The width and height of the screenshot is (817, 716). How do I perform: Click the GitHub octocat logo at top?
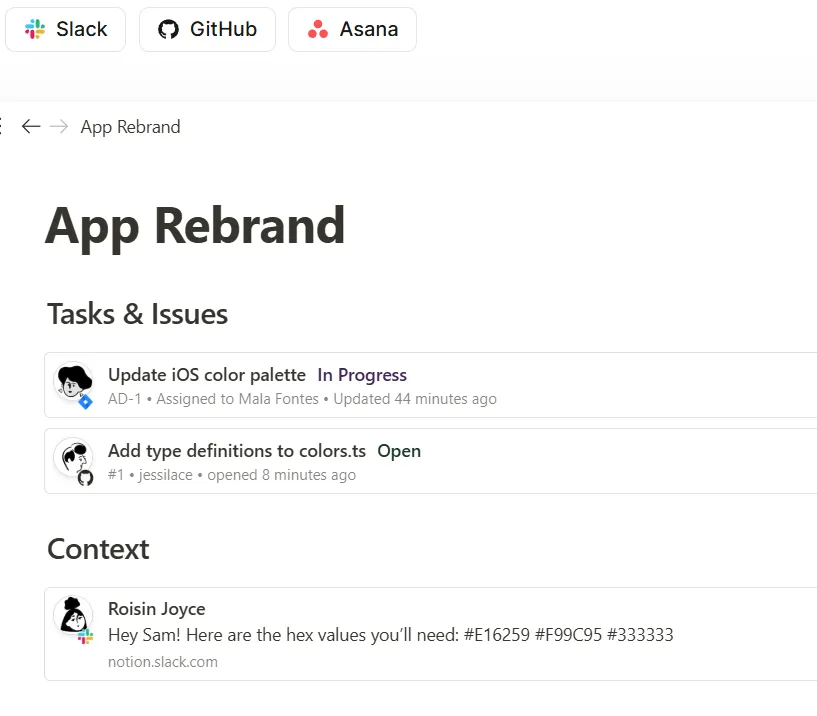click(169, 29)
